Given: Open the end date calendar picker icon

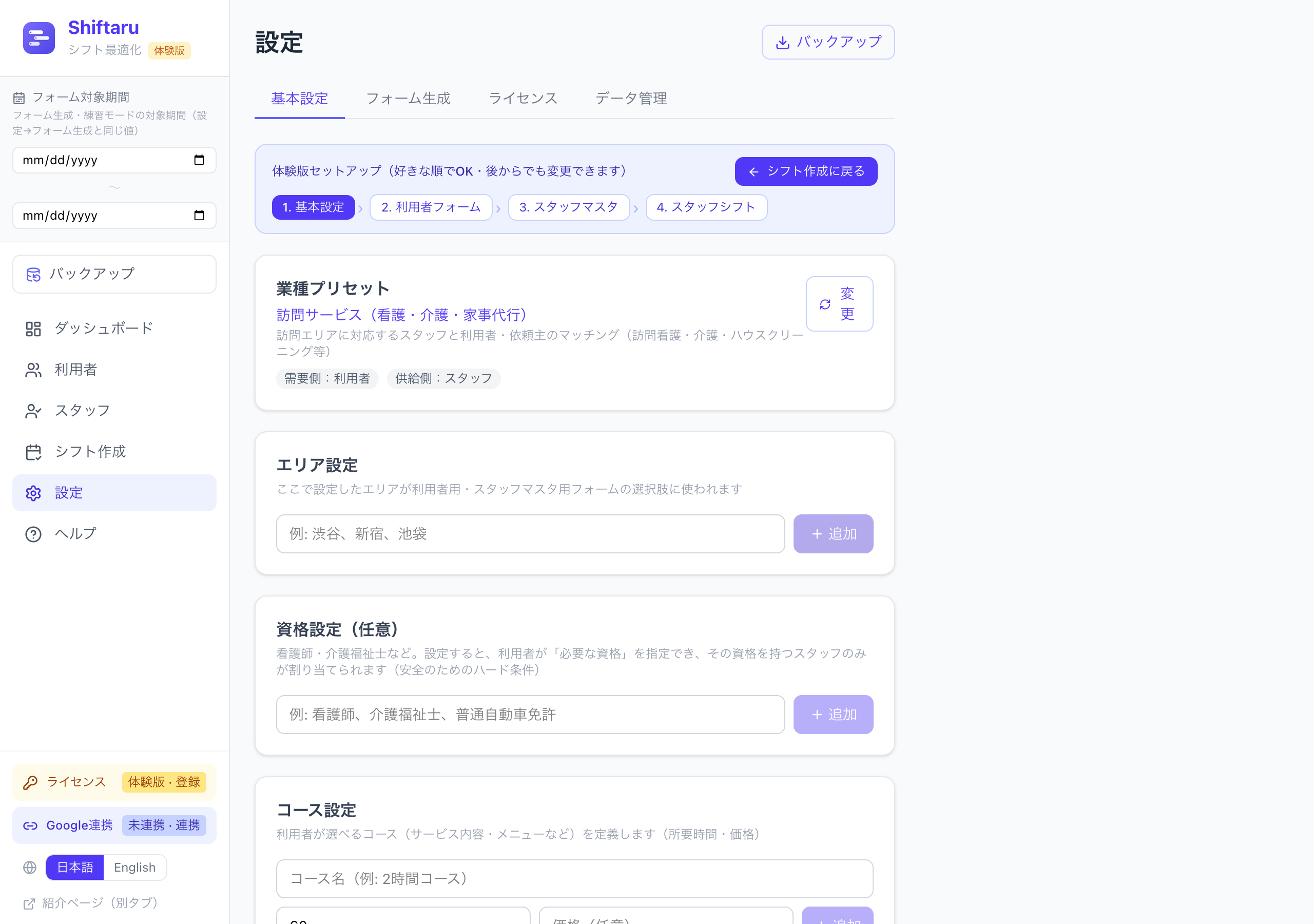Looking at the screenshot, I should click(x=199, y=215).
